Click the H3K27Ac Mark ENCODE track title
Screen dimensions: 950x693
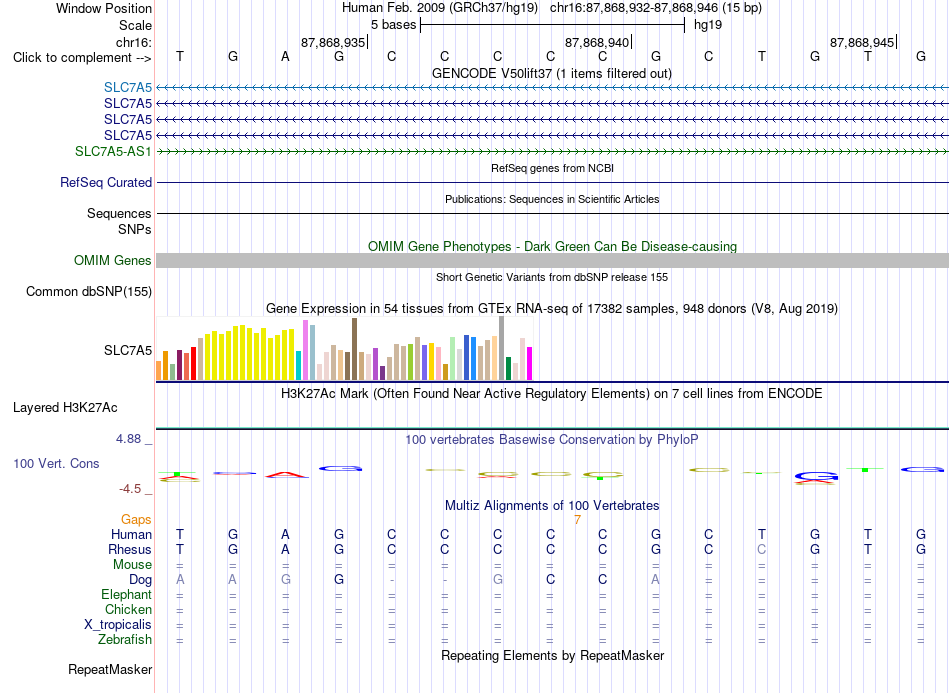pos(552,394)
